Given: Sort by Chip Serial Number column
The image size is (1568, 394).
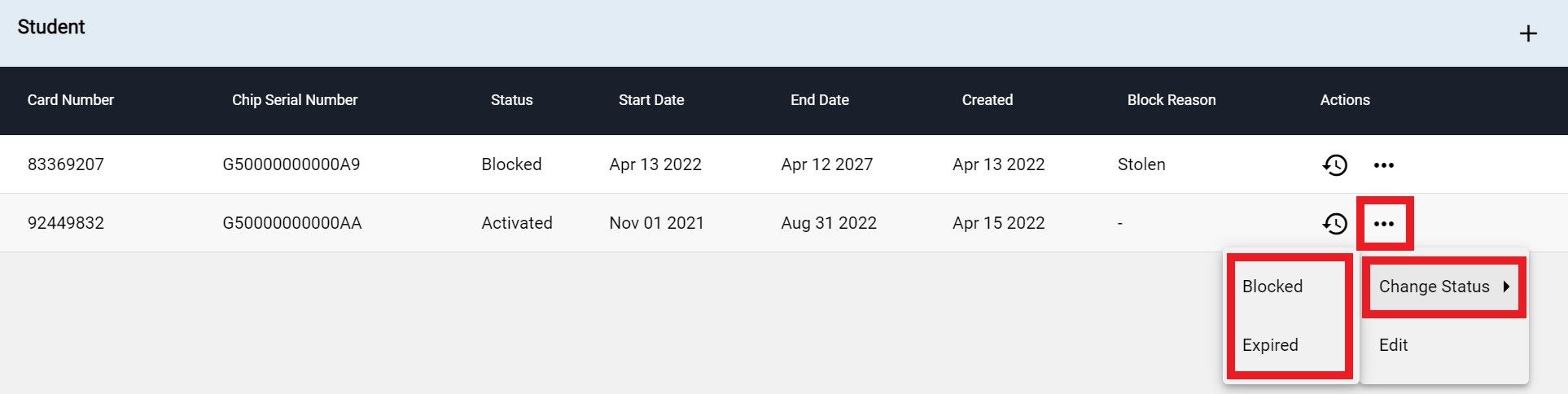Looking at the screenshot, I should (295, 100).
